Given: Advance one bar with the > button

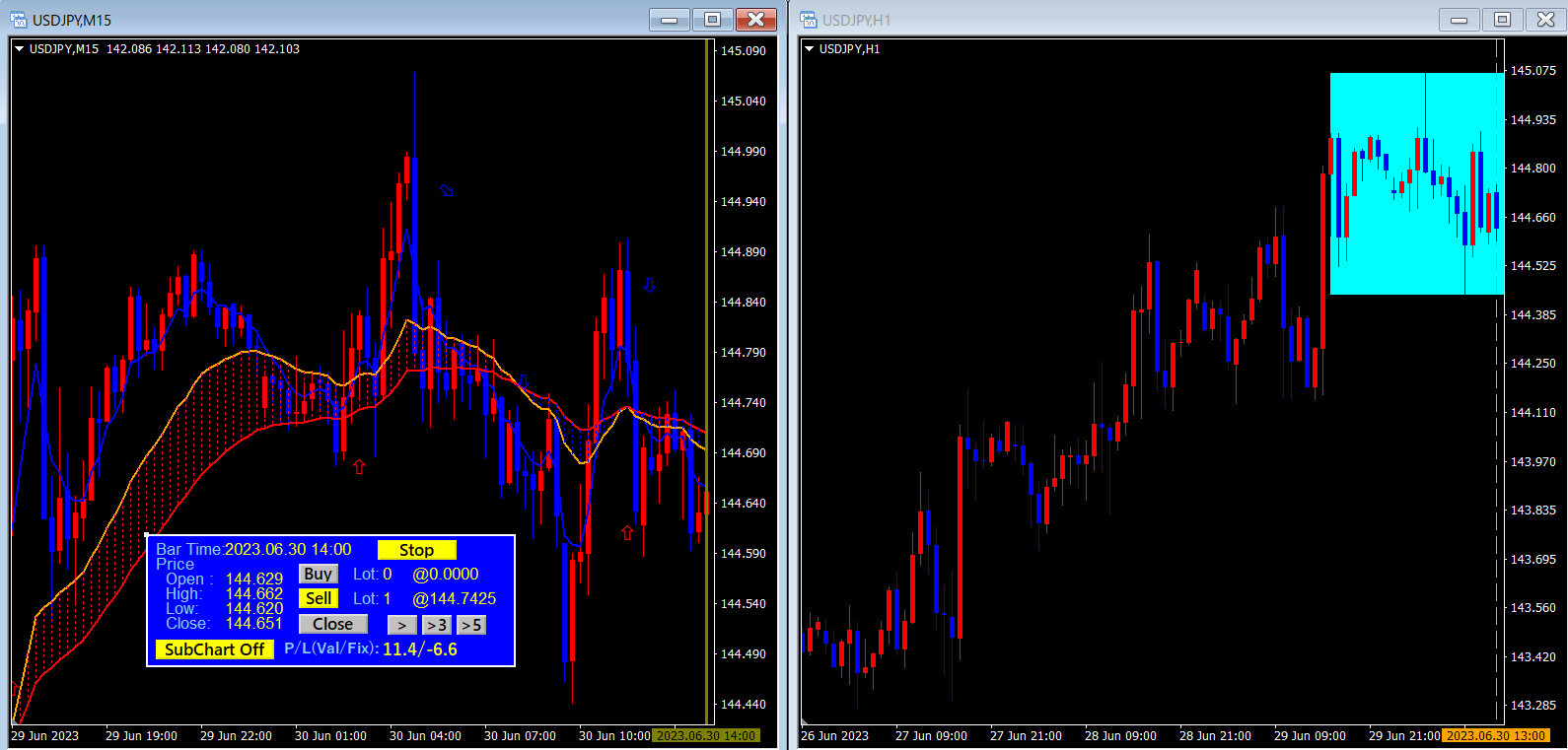Looking at the screenshot, I should pos(401,625).
